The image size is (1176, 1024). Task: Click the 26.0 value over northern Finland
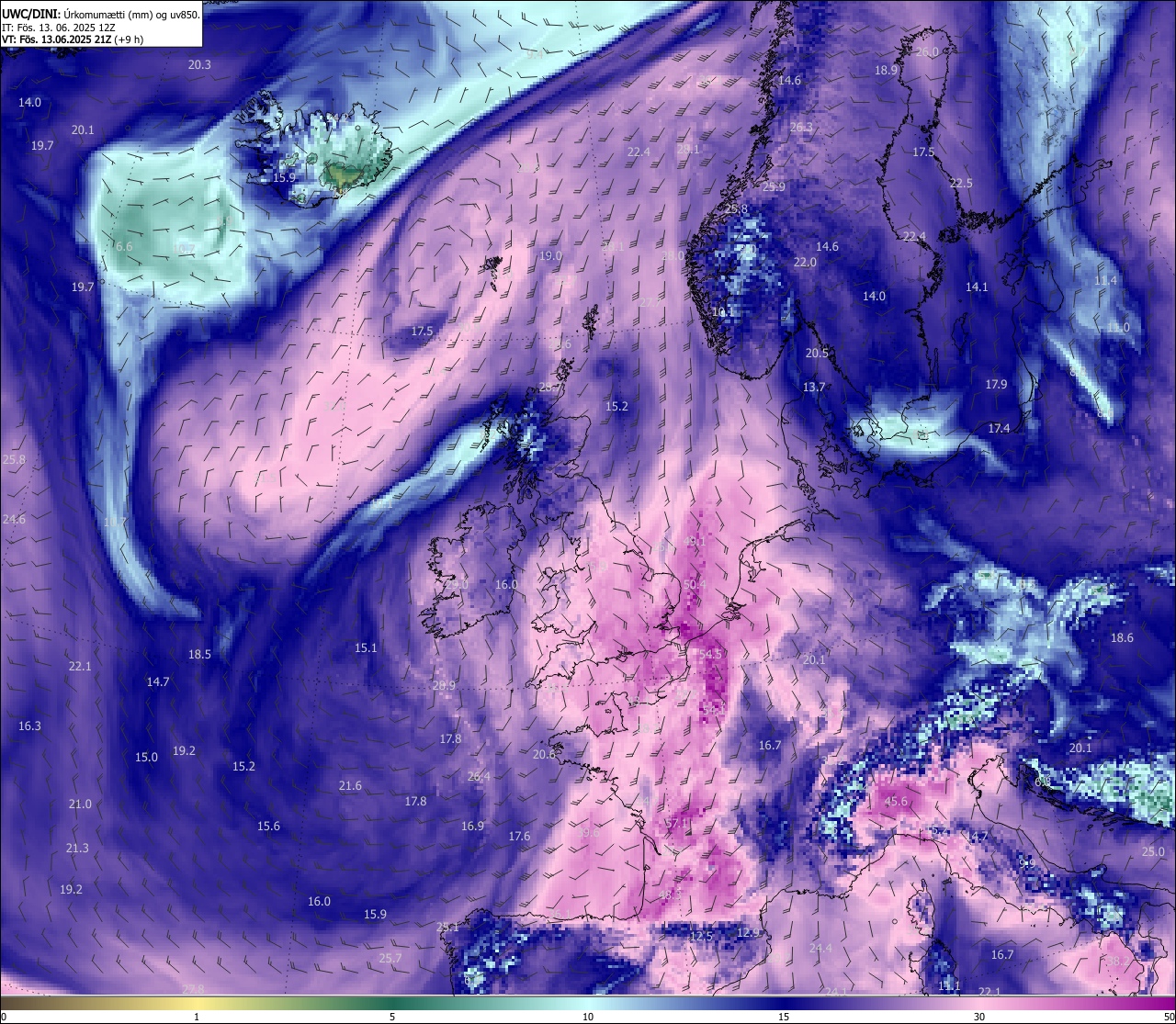928,52
